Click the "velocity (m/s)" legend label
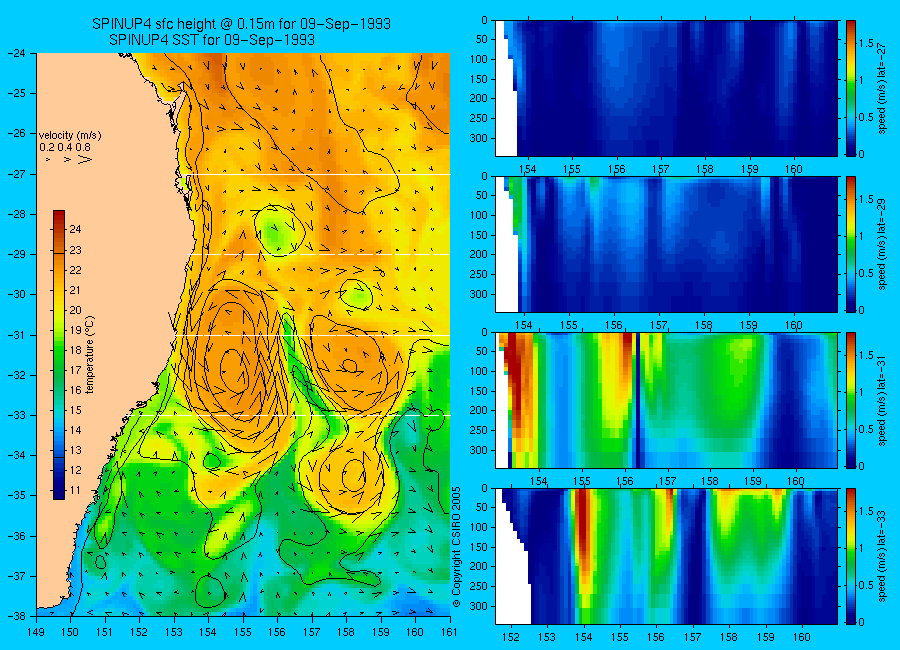900x650 pixels. (70, 136)
